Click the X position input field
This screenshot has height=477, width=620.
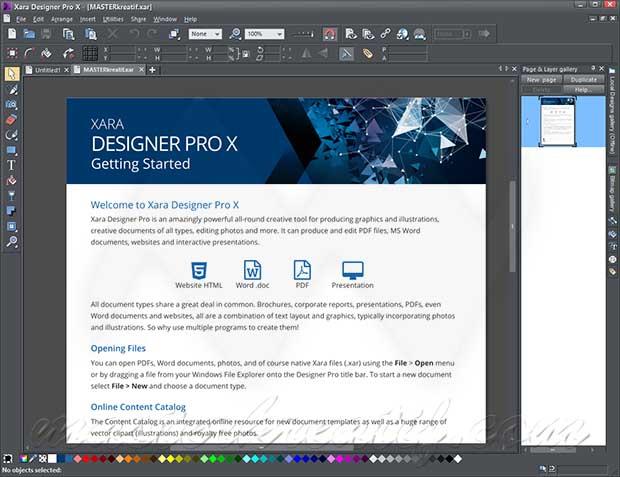(x=122, y=50)
